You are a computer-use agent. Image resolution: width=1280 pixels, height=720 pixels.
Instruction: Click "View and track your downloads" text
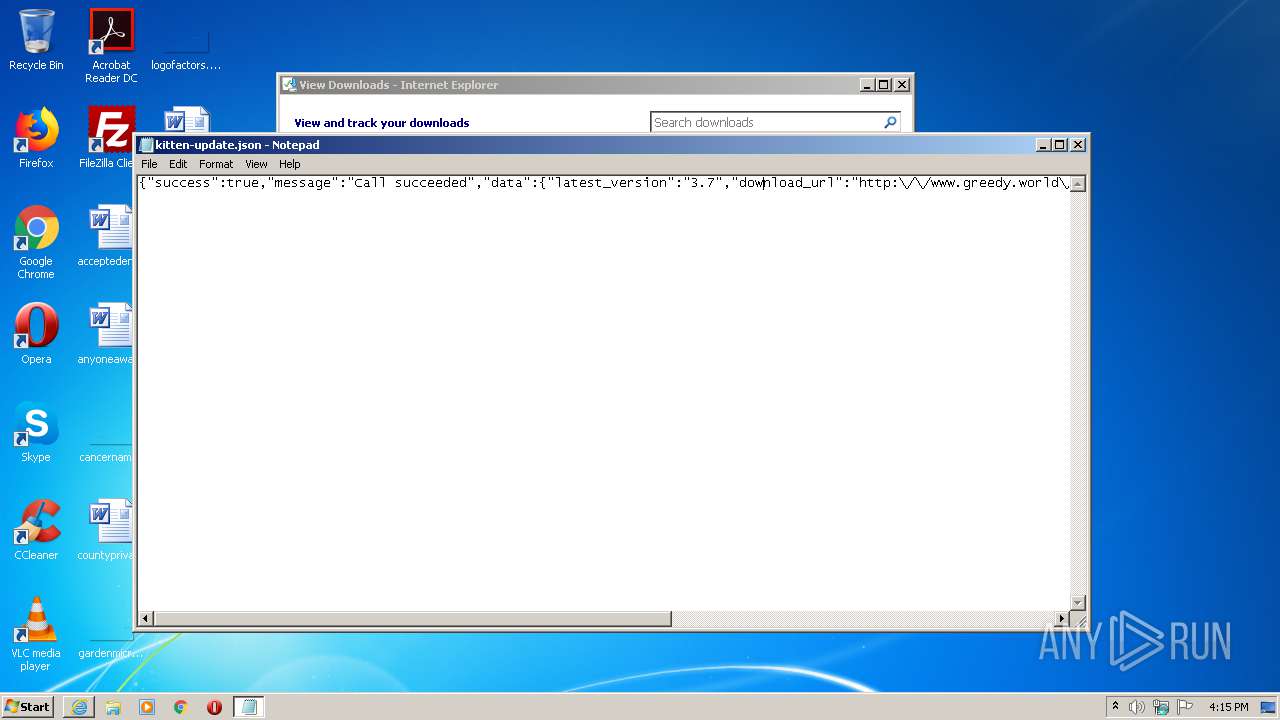[382, 123]
